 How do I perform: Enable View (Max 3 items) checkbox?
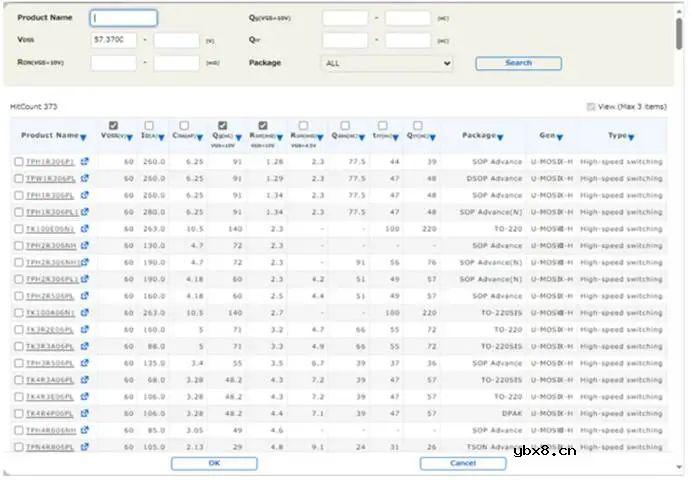coord(590,106)
